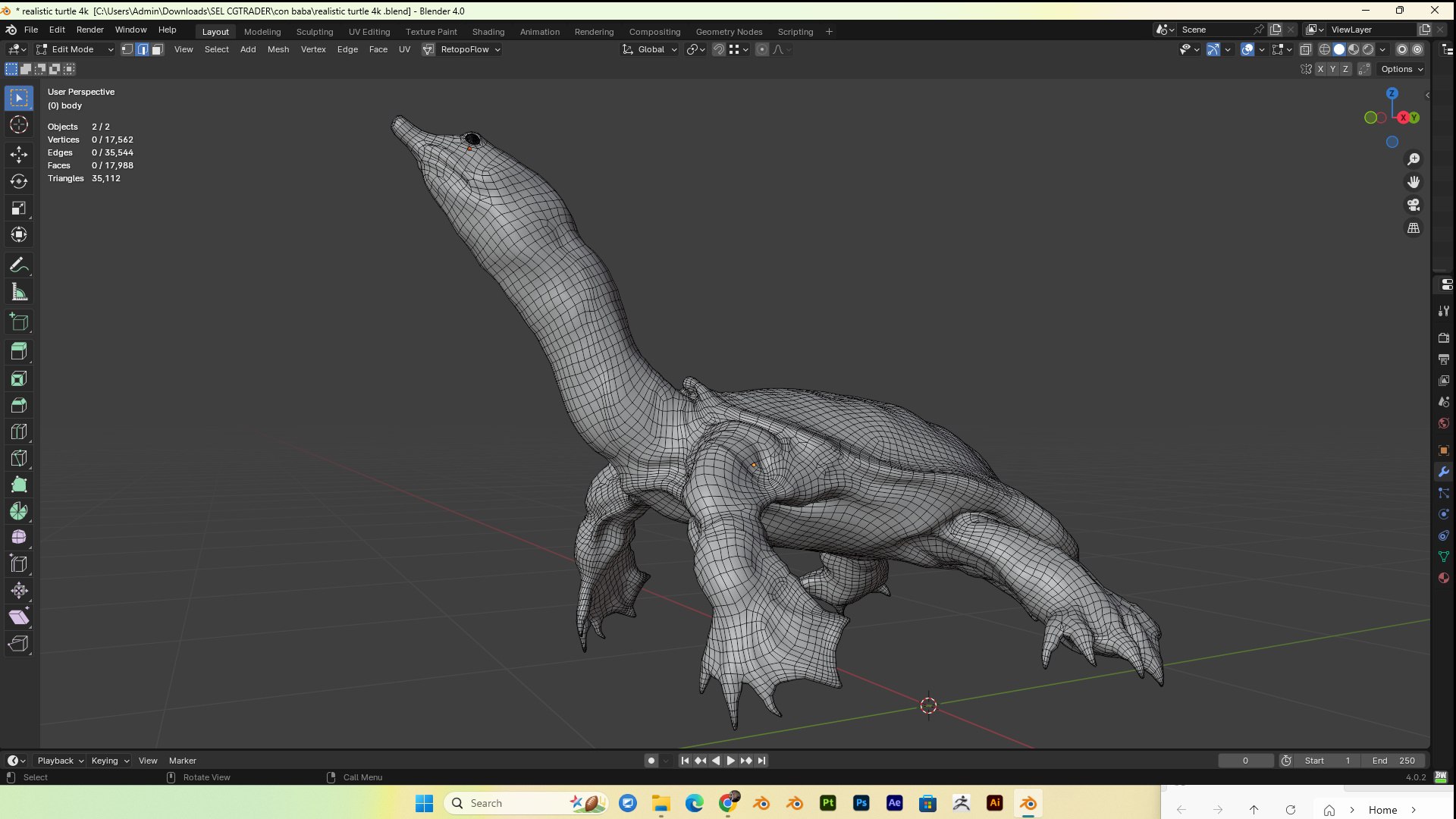Image resolution: width=1456 pixels, height=819 pixels.
Task: Select the Cursor tool
Action: click(19, 125)
